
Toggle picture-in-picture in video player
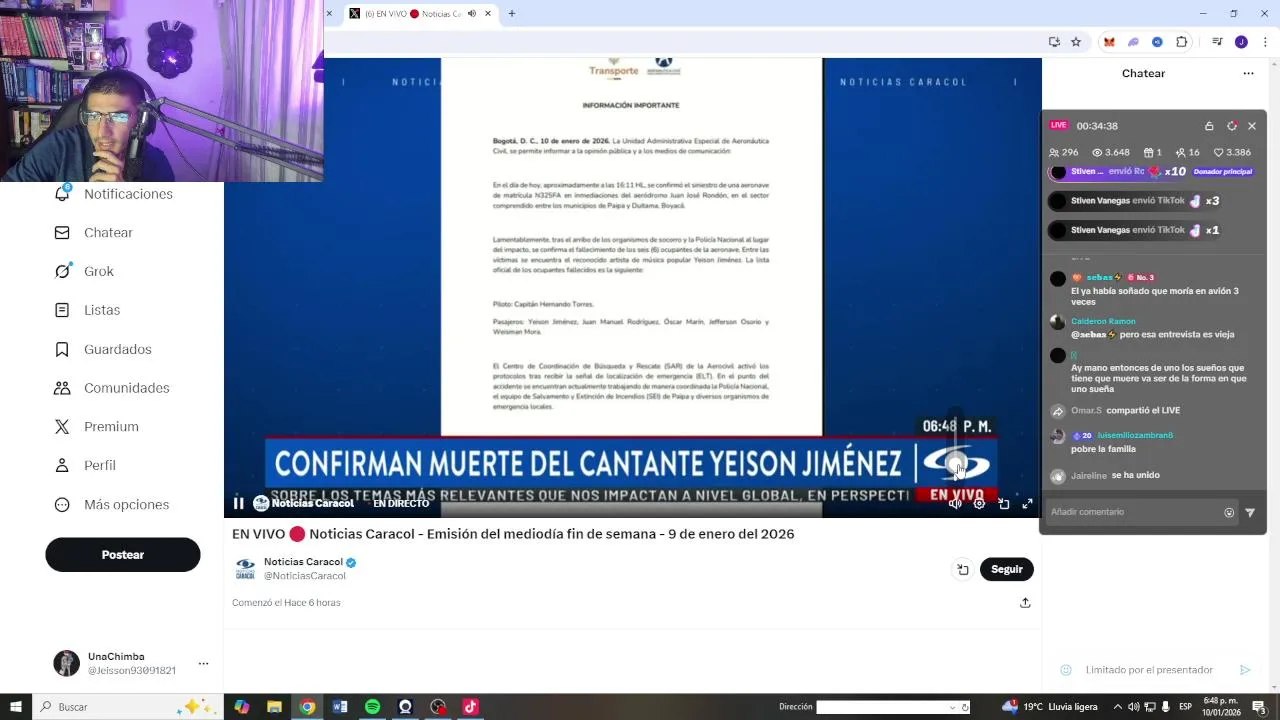(1003, 504)
